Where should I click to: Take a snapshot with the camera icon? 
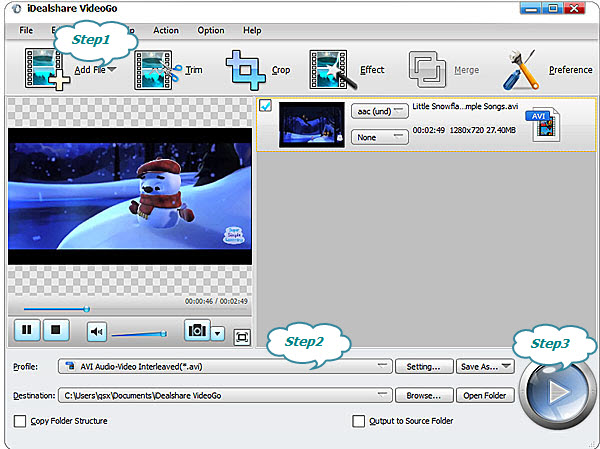(x=197, y=330)
